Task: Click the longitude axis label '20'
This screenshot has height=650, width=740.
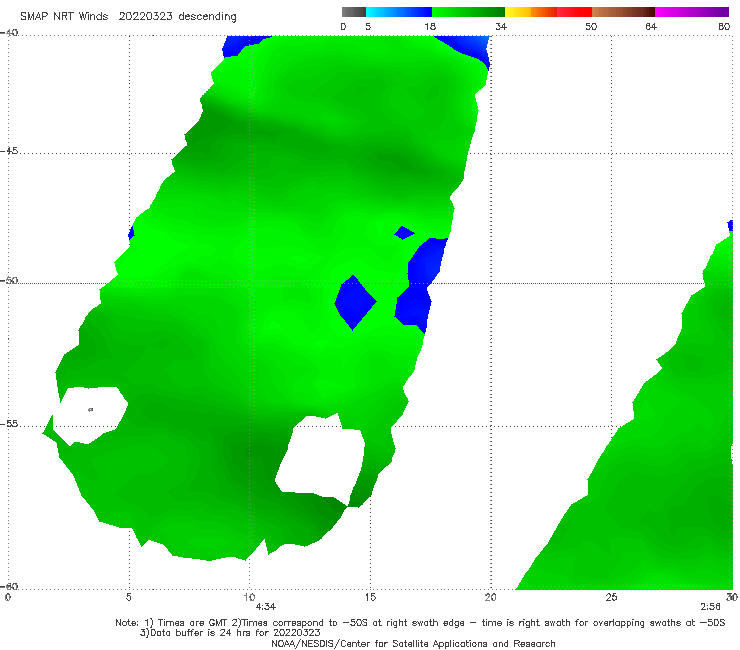Action: (x=490, y=597)
